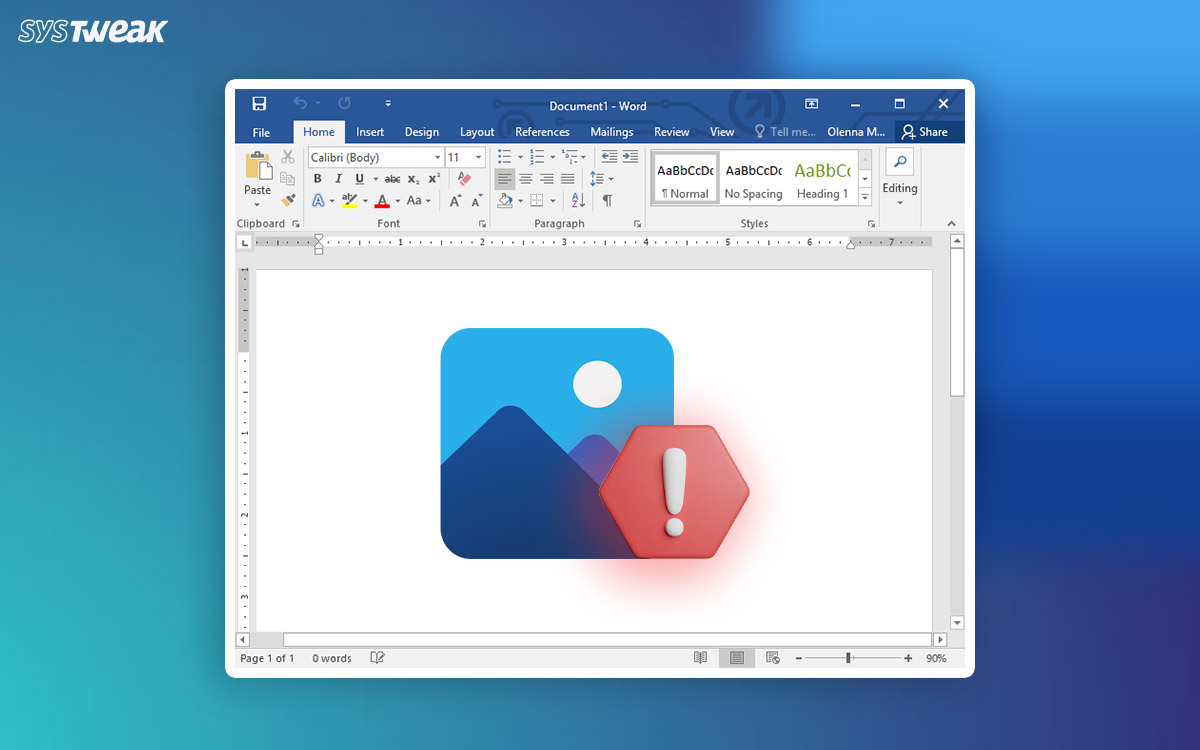Click the Cut scissors icon
1200x750 pixels.
tap(288, 157)
